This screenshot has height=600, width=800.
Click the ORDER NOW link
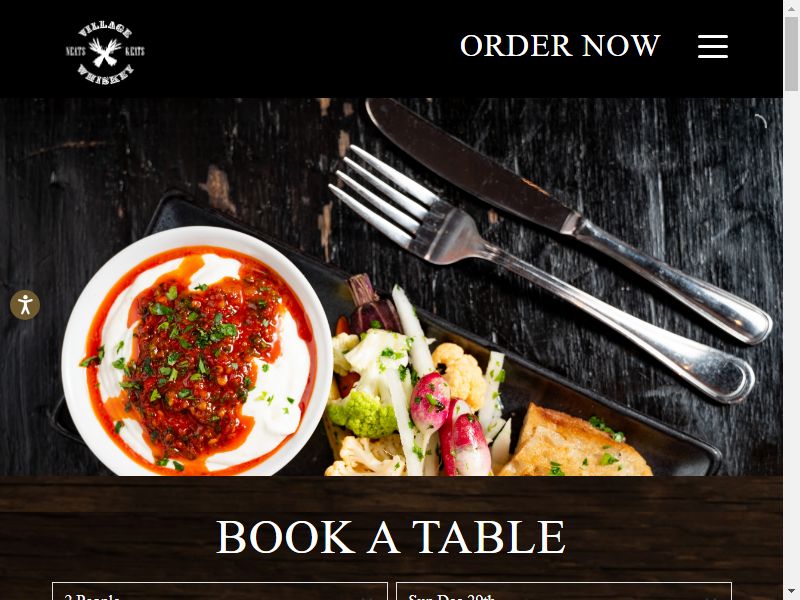pyautogui.click(x=560, y=46)
